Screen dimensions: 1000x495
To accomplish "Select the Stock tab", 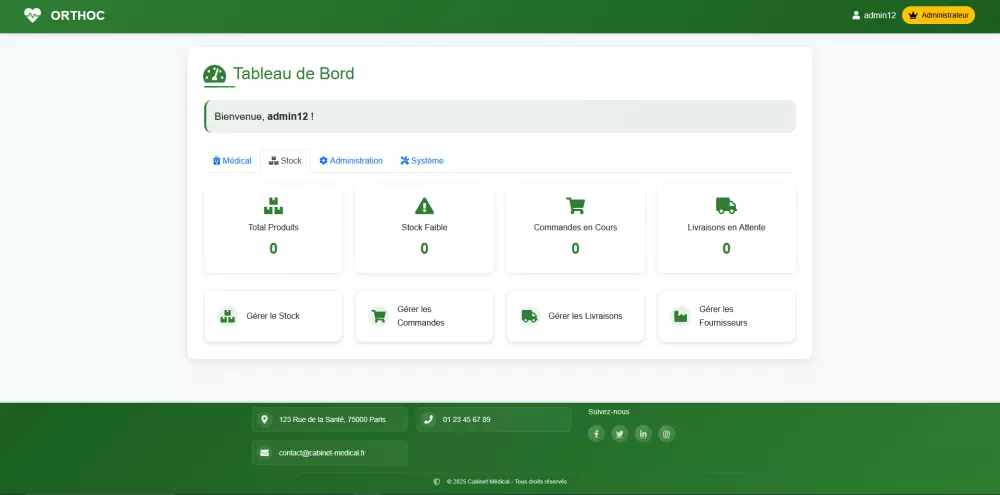I will point(285,161).
